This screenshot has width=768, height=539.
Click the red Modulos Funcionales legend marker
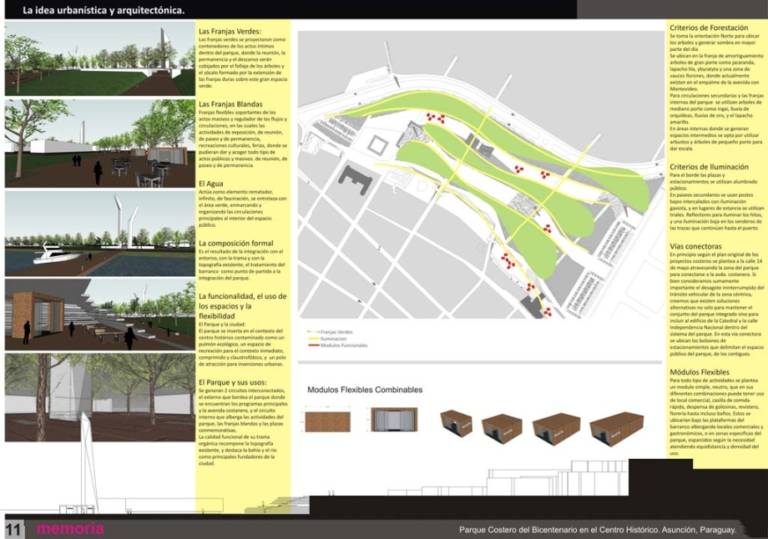tap(313, 343)
